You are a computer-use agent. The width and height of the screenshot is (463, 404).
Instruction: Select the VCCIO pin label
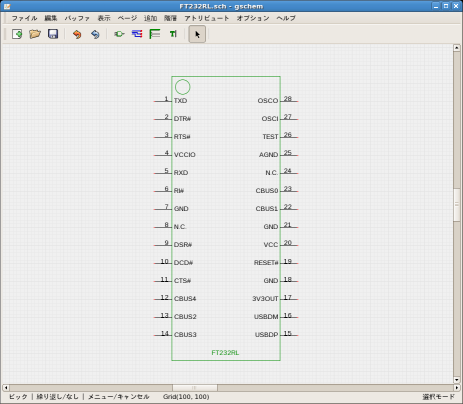185,155
